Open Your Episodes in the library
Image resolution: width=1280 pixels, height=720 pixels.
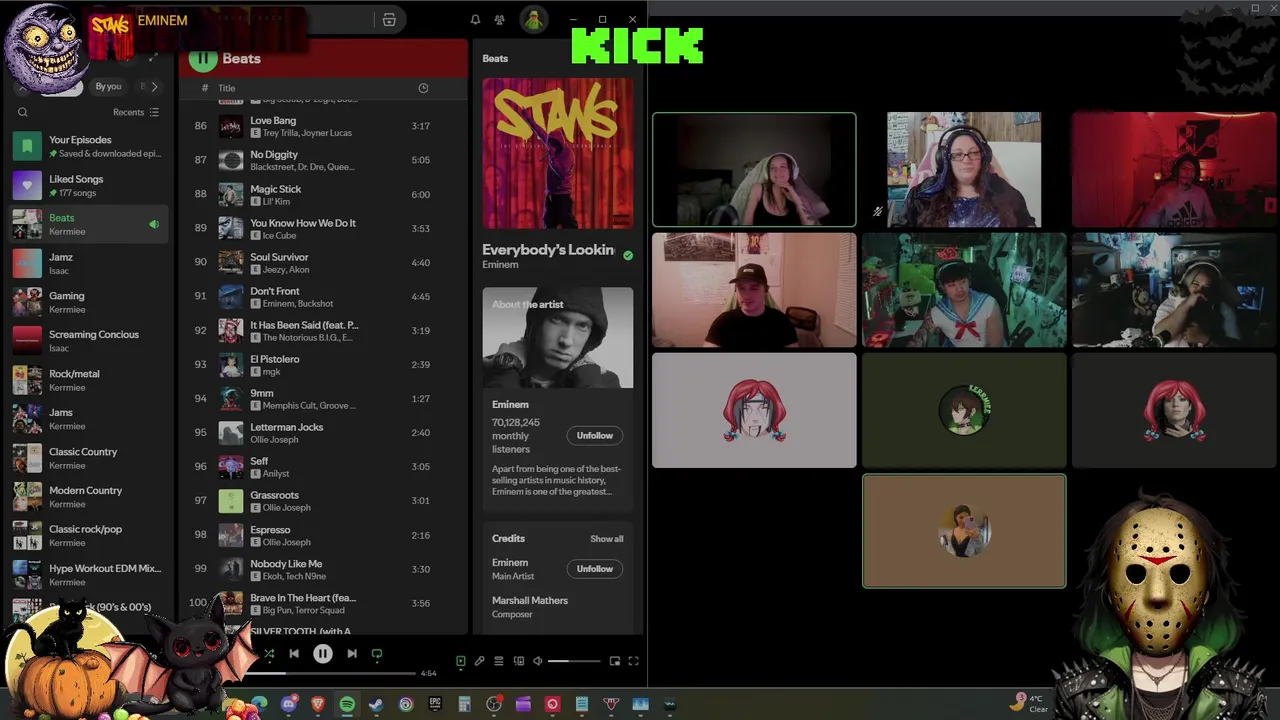click(90, 146)
